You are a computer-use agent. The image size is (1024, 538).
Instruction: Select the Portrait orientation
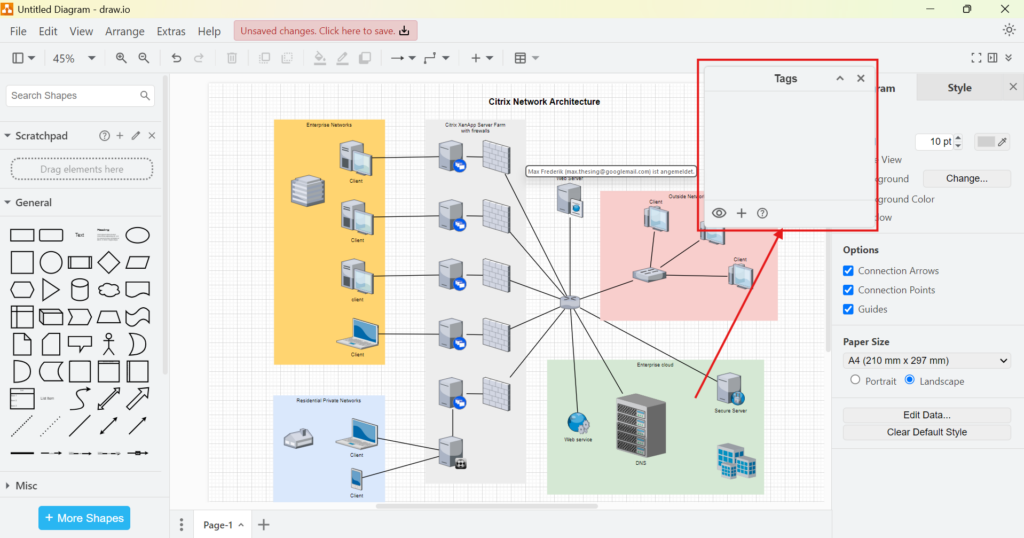click(855, 380)
